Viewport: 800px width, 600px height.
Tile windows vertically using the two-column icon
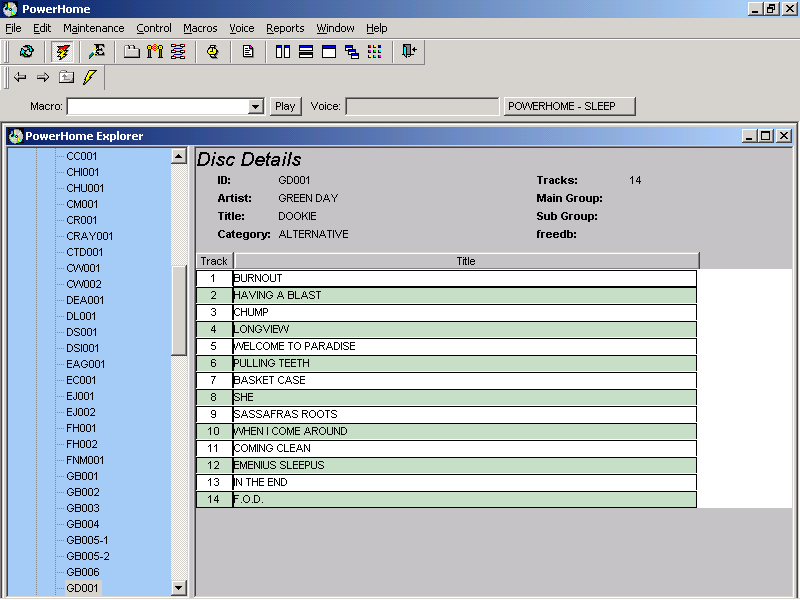click(283, 52)
